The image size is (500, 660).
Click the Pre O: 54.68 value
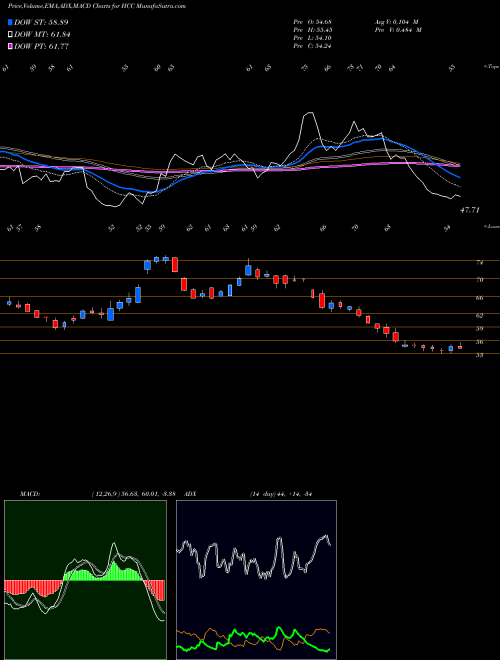[312, 22]
